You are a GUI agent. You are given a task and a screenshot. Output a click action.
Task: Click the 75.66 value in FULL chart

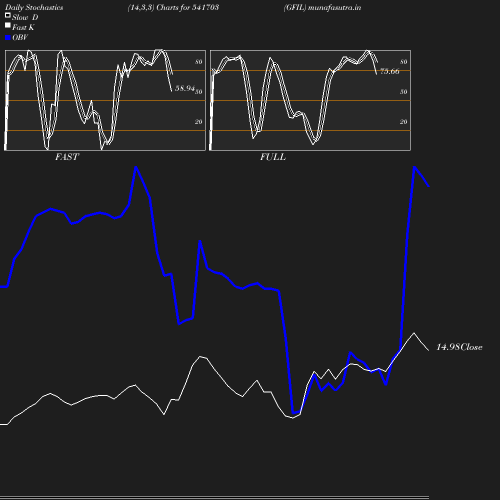tap(389, 71)
